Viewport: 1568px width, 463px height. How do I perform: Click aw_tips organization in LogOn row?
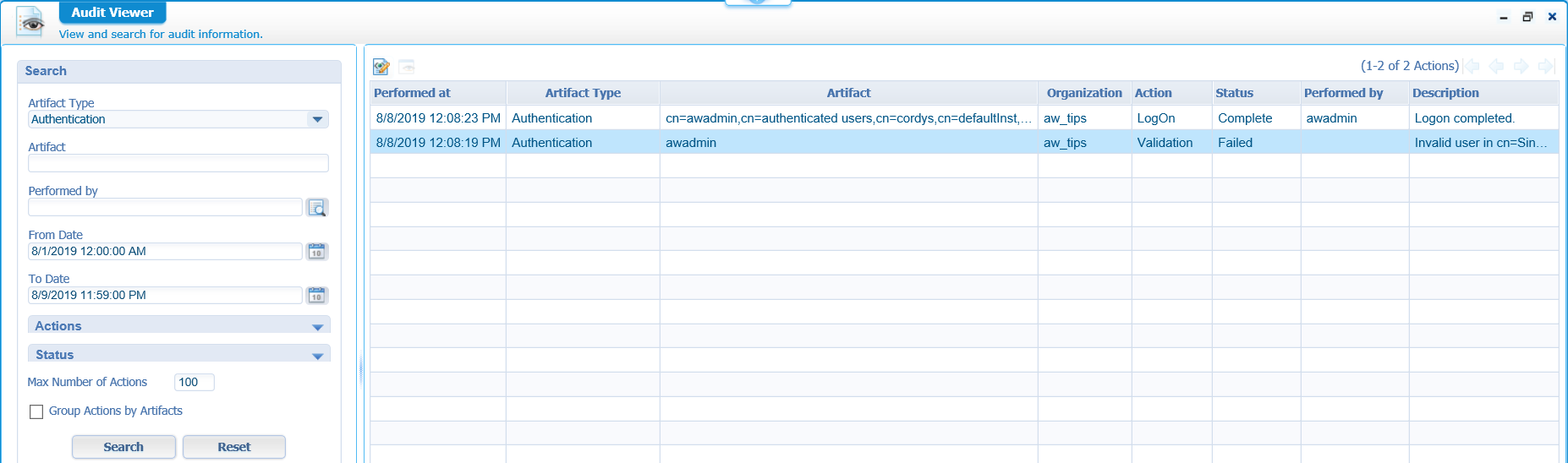click(x=1084, y=118)
